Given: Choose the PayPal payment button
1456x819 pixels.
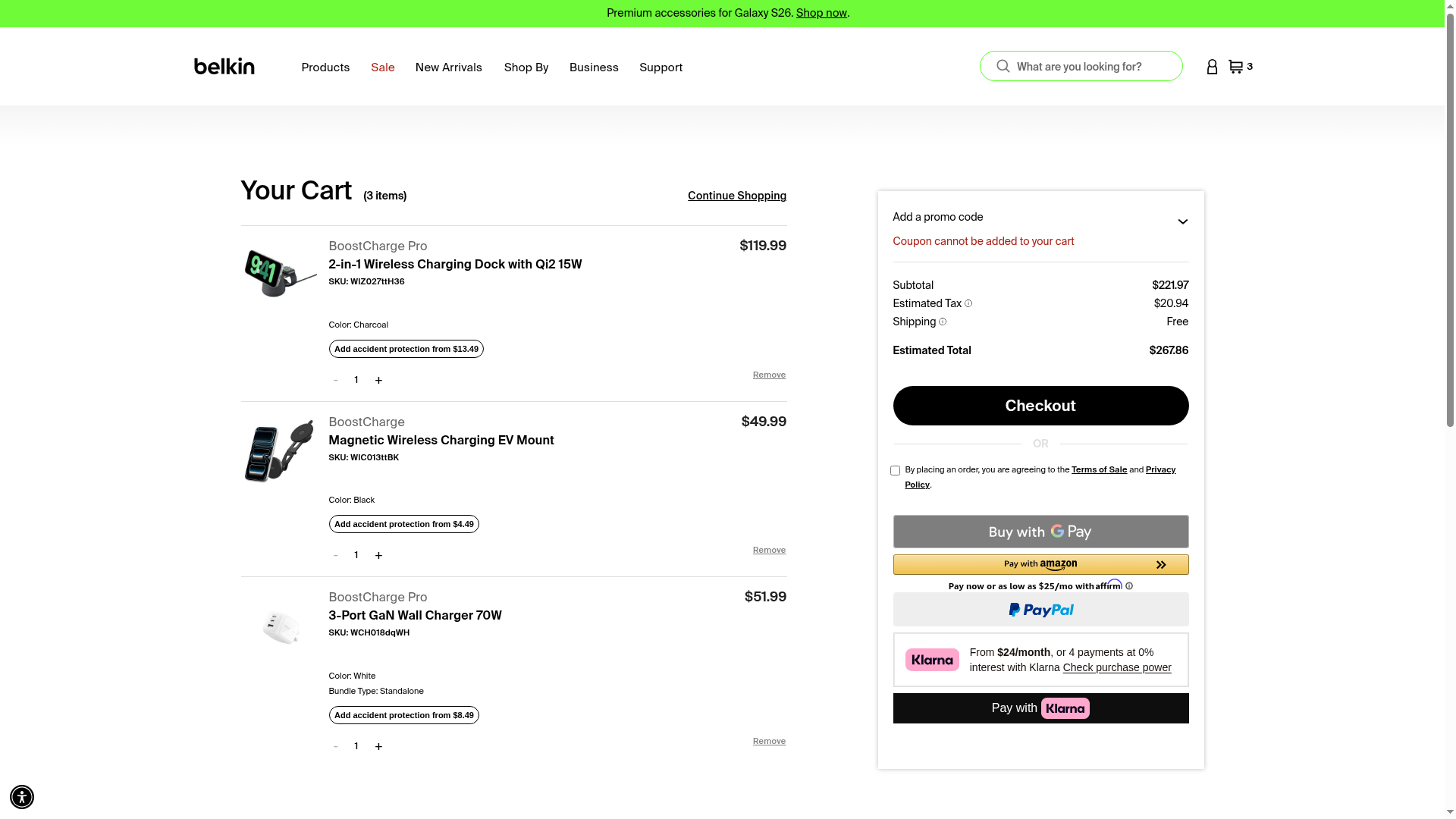Looking at the screenshot, I should (1040, 610).
